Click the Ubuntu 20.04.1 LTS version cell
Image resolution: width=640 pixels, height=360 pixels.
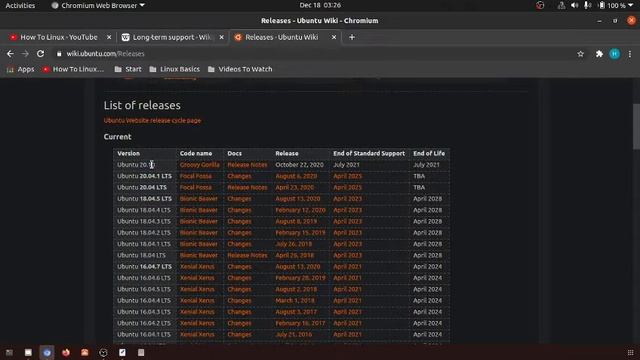144,176
